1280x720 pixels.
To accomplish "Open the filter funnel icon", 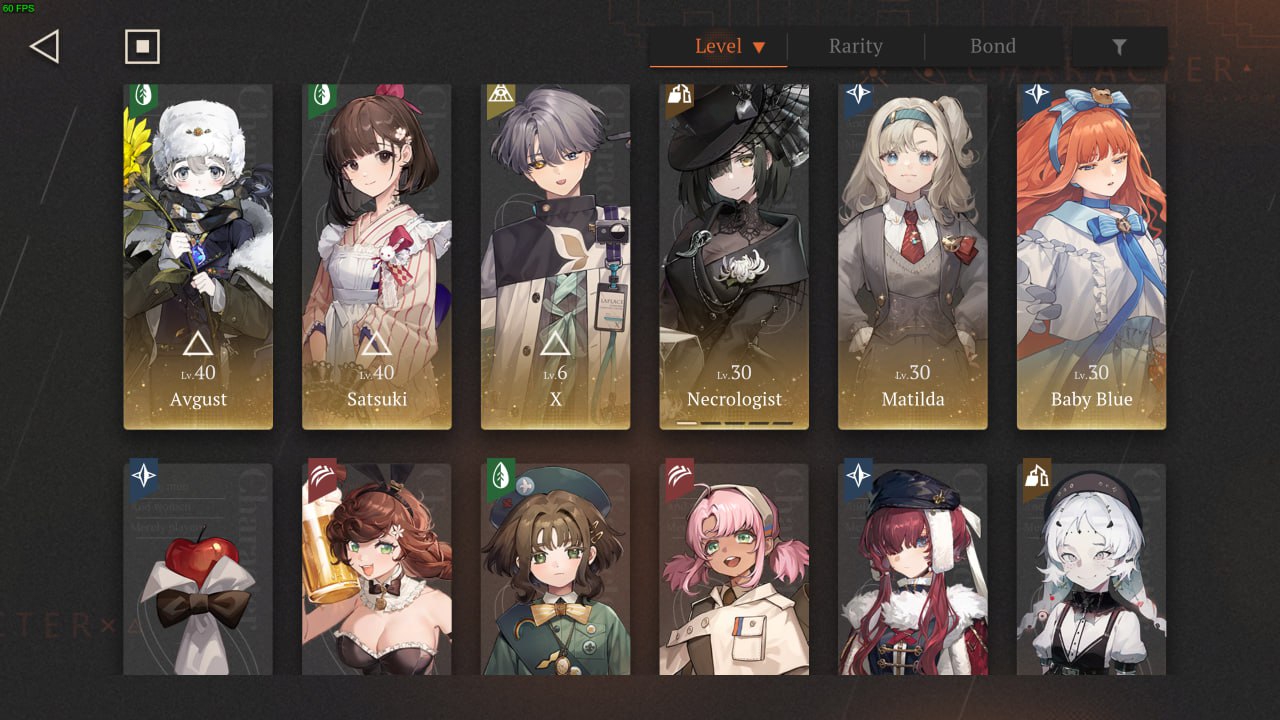I will (1119, 47).
